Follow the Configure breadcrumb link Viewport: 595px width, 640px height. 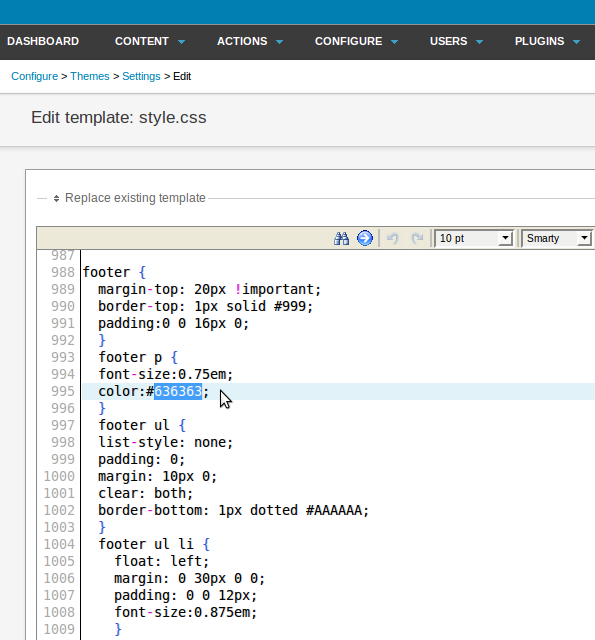34,76
